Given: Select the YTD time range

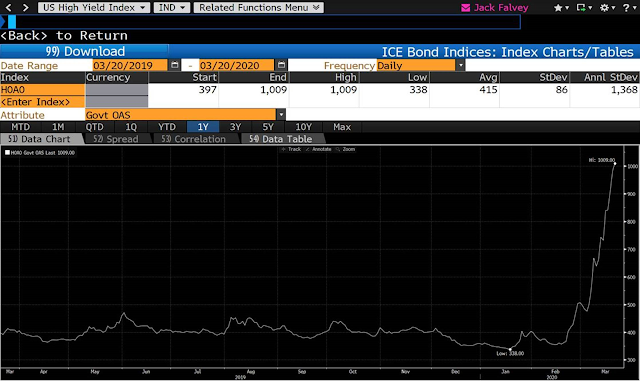Looking at the screenshot, I should [x=167, y=127].
